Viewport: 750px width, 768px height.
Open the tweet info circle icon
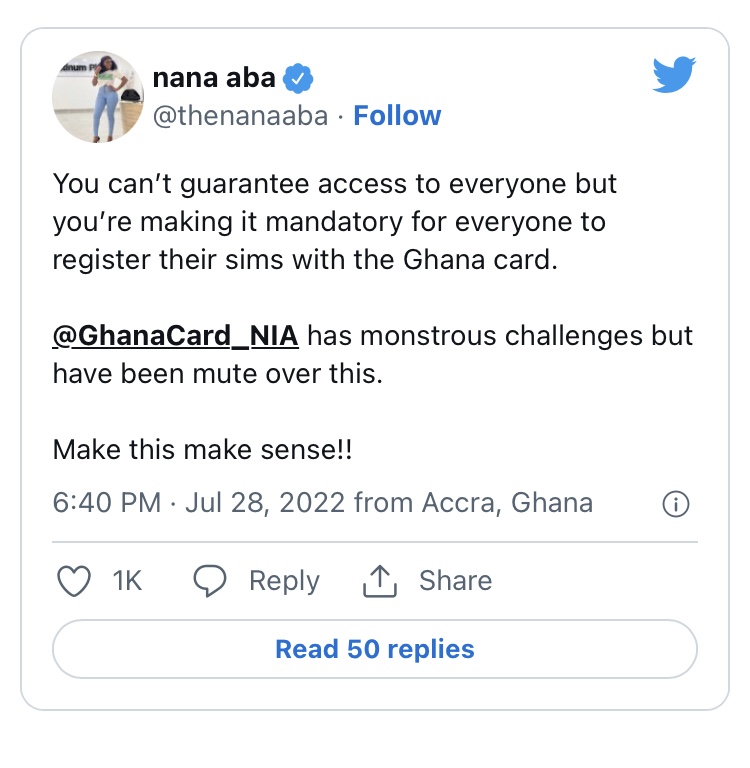[676, 504]
